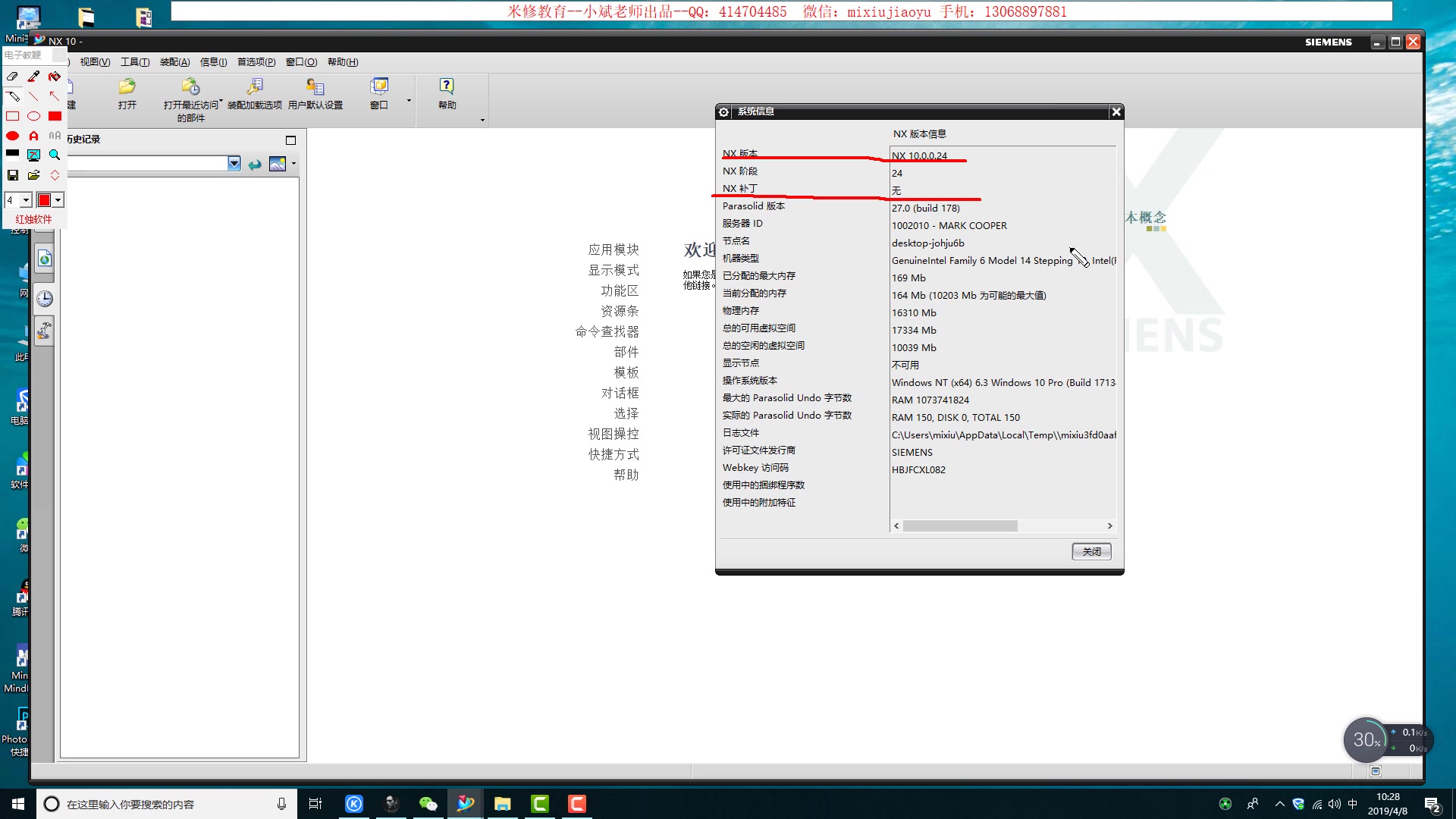Click the 打开 open file icon
1456x819 pixels.
pyautogui.click(x=127, y=86)
